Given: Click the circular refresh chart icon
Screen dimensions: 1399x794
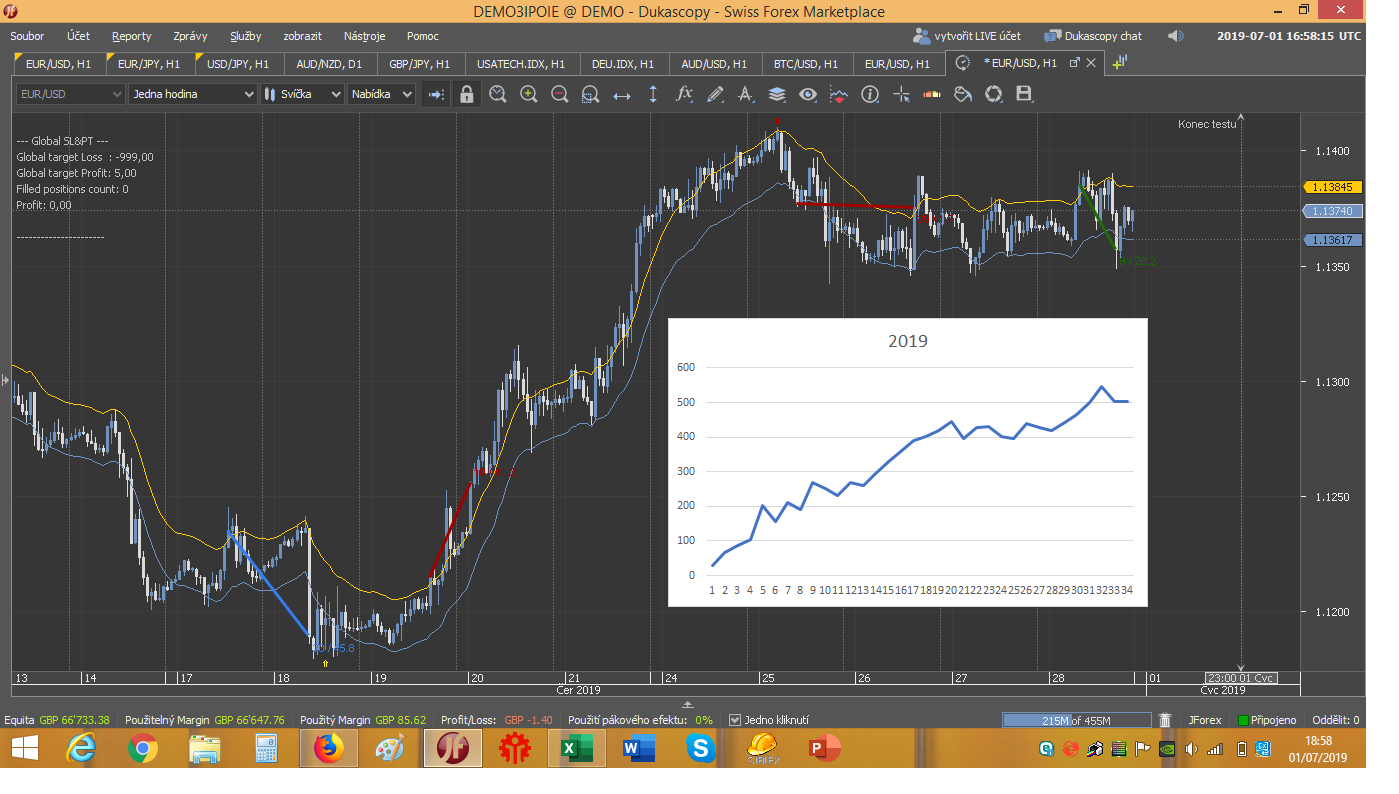Looking at the screenshot, I should point(994,94).
